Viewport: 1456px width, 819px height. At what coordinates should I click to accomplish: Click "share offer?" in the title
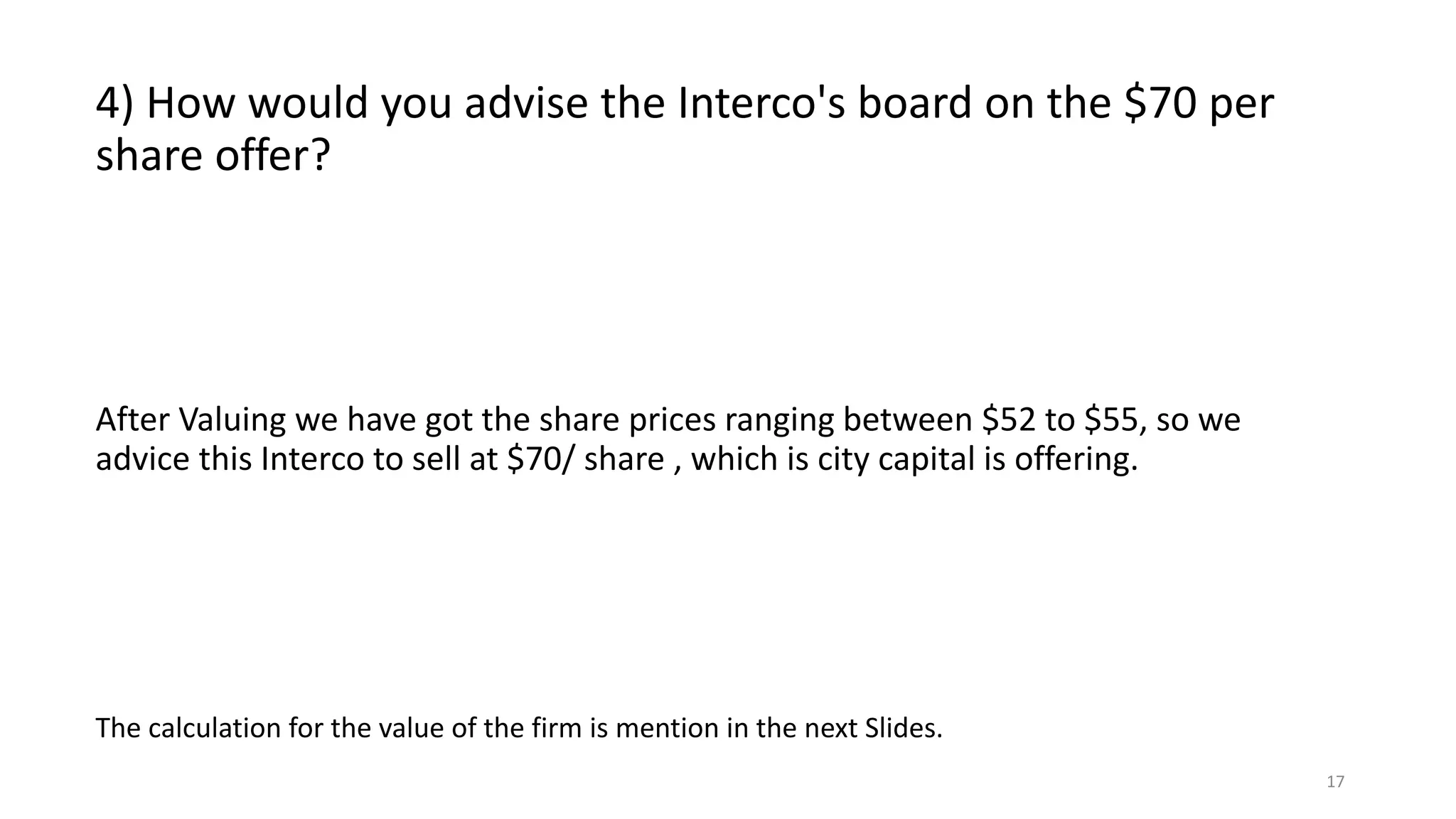pos(213,155)
